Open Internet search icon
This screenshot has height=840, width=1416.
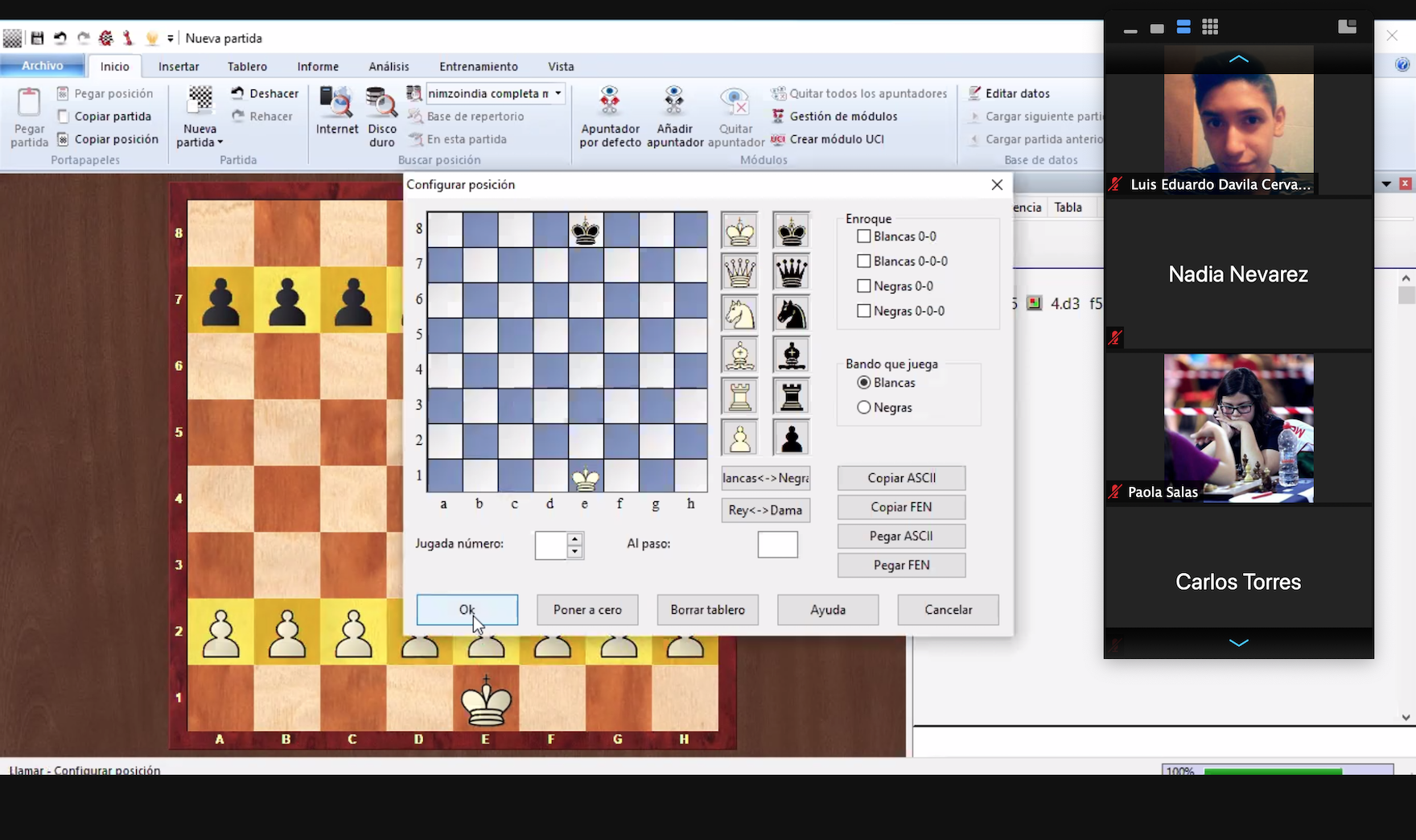(336, 101)
